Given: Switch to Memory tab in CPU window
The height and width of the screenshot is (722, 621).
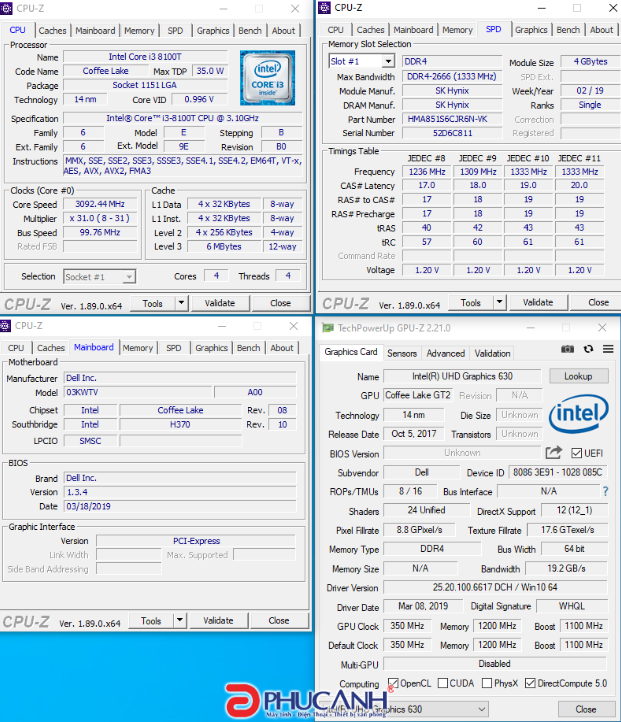Looking at the screenshot, I should 139,31.
